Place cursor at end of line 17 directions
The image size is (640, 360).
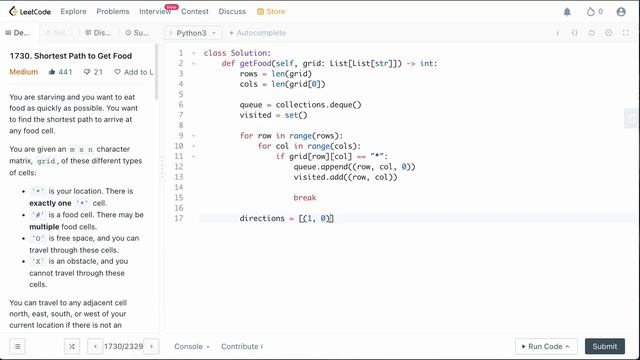[335, 218]
